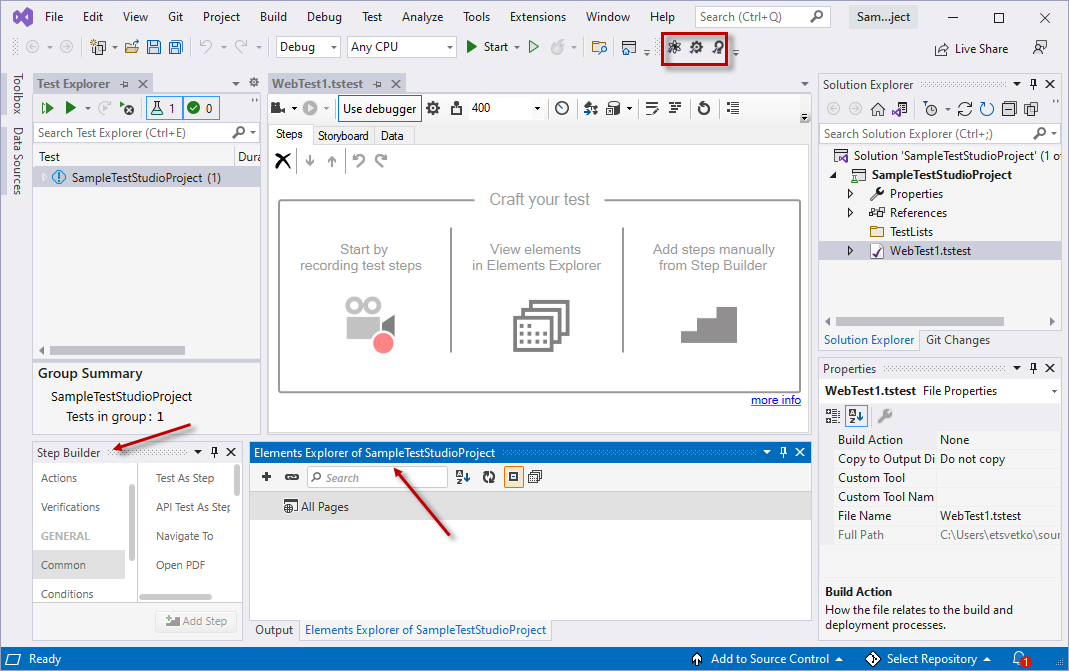Screen dimensions: 1069x671
Task: Expand the References node in Solution Explorer
Action: (850, 213)
